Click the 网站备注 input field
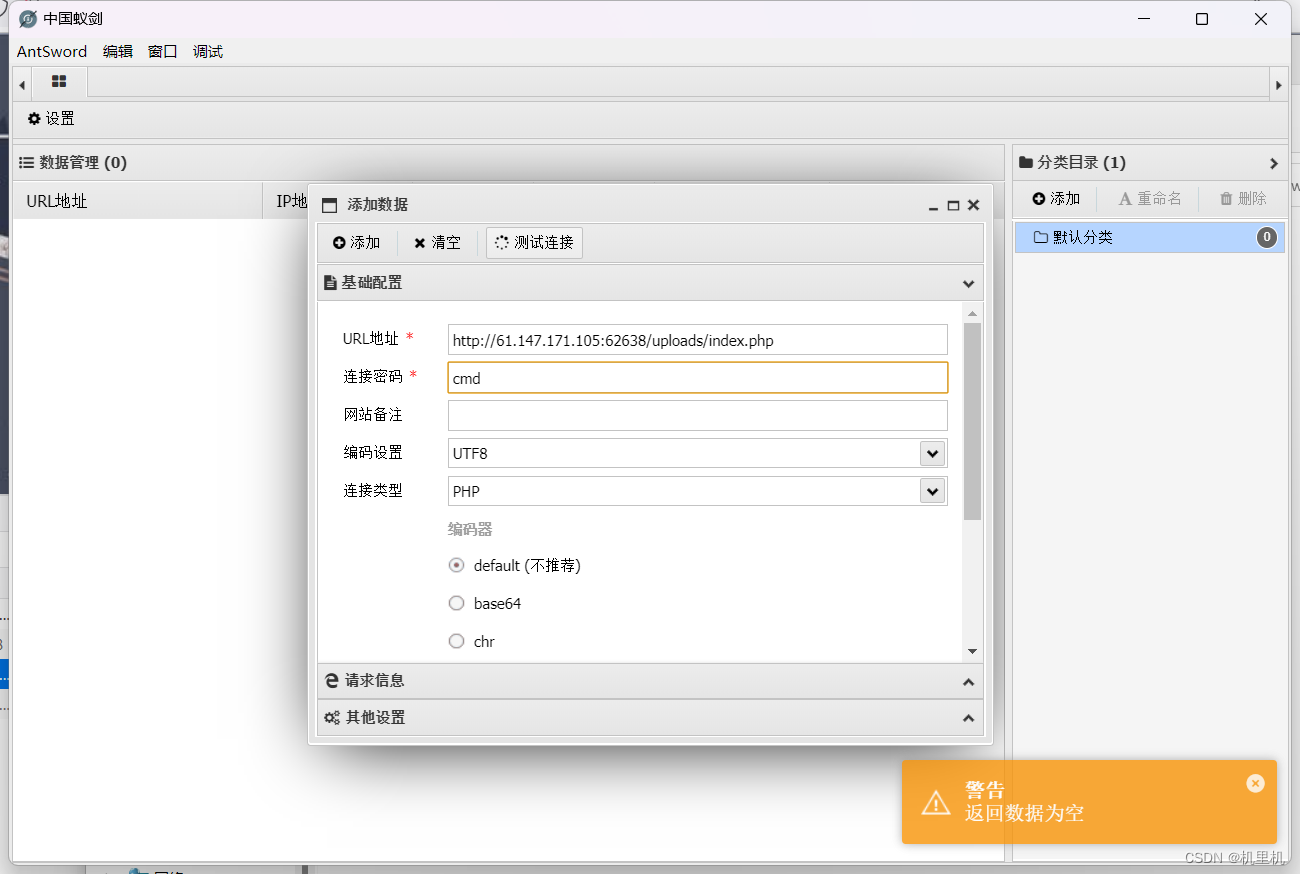1300x874 pixels. (x=697, y=416)
